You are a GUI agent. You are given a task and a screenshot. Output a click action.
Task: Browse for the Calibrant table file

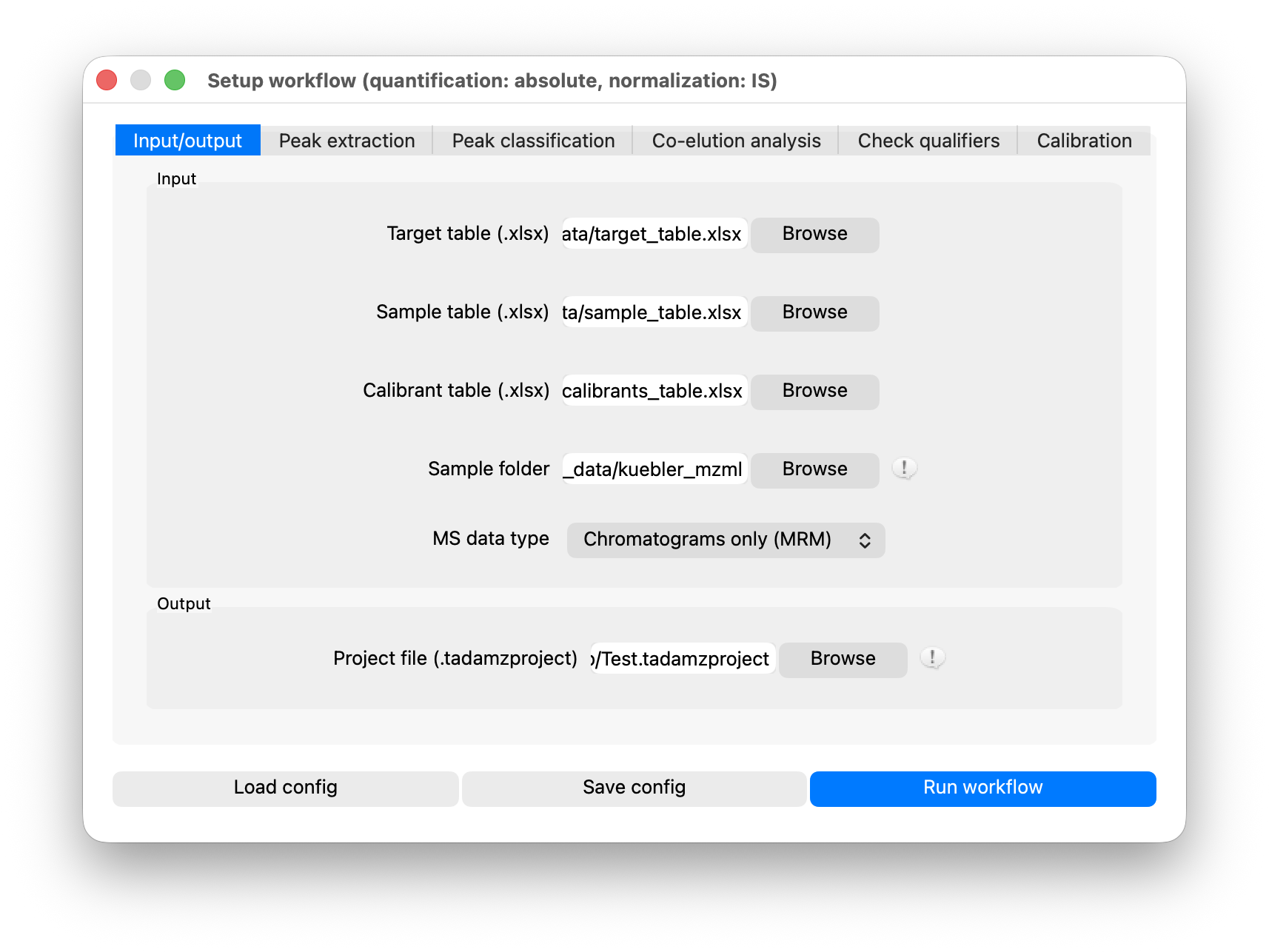(x=815, y=392)
